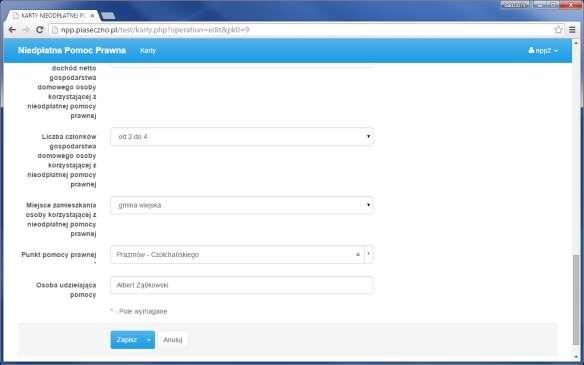
Task: Open a new browser tab
Action: click(108, 16)
